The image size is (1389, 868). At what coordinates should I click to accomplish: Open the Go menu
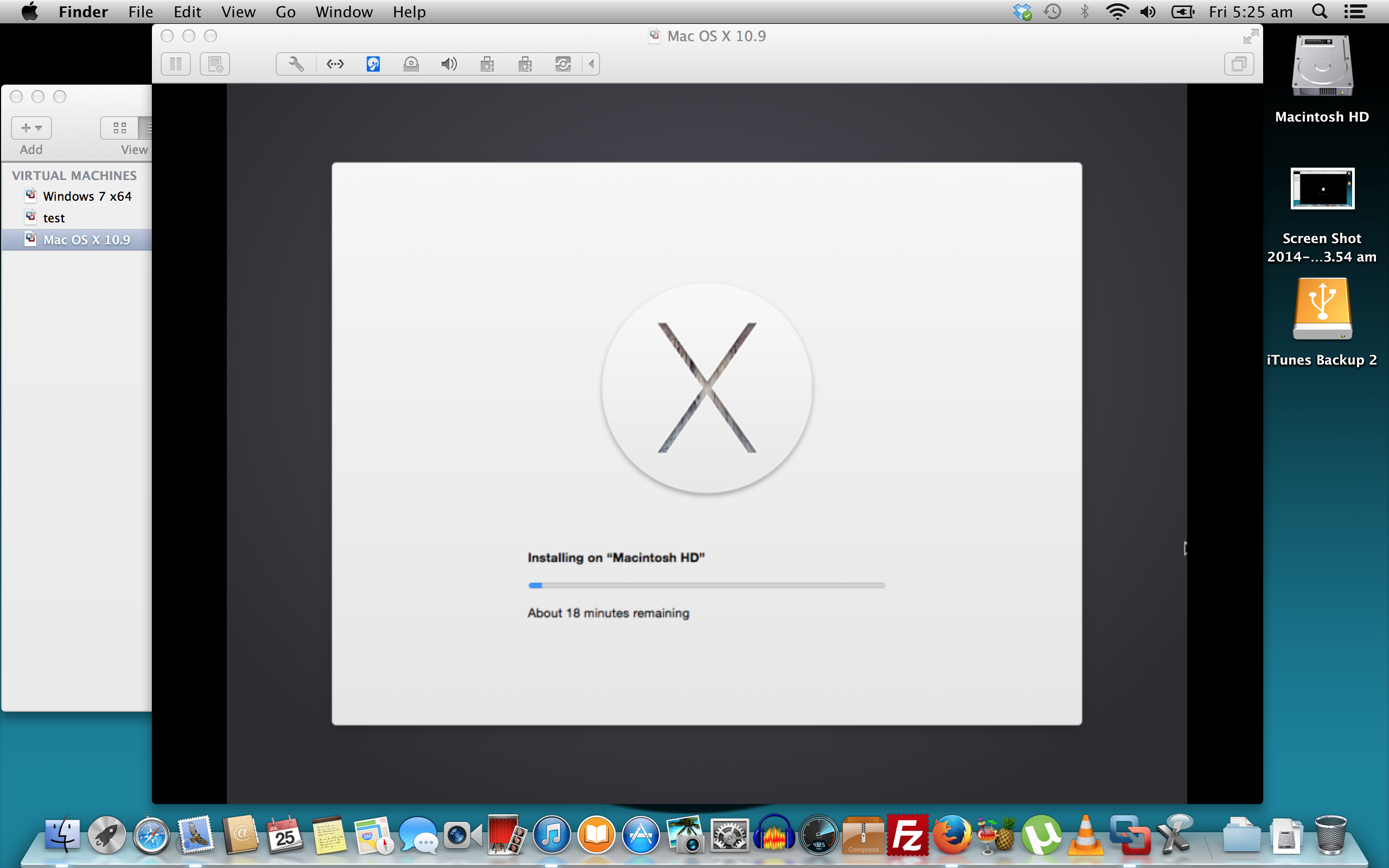285,11
